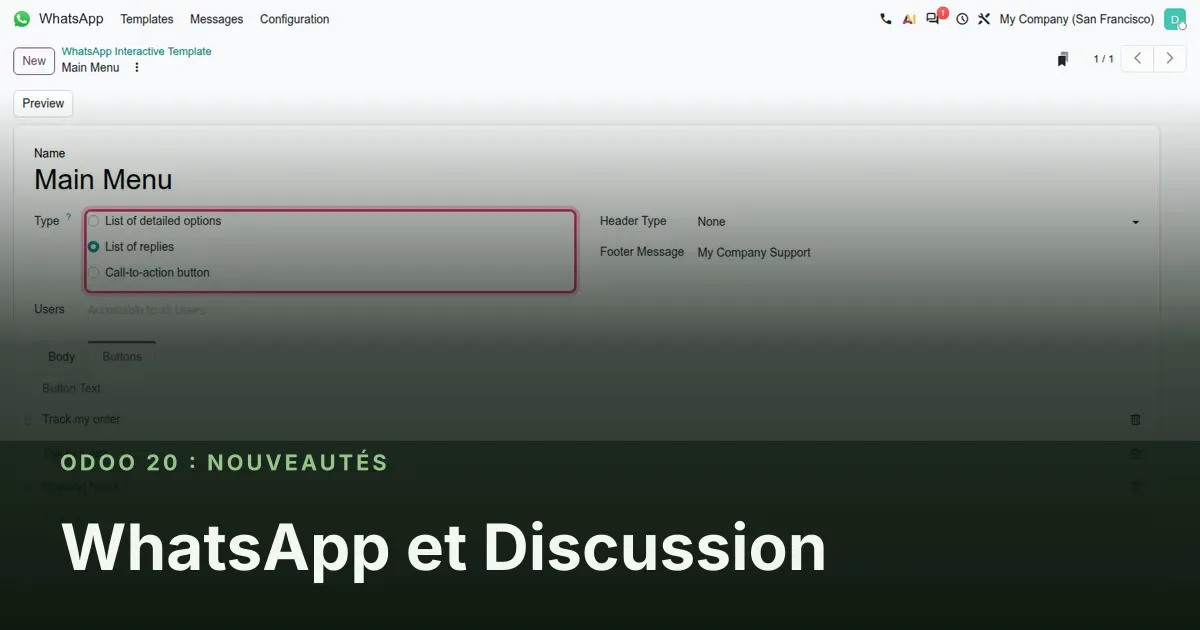The width and height of the screenshot is (1200, 630).
Task: Open the conversations icon with red badge
Action: tap(934, 18)
